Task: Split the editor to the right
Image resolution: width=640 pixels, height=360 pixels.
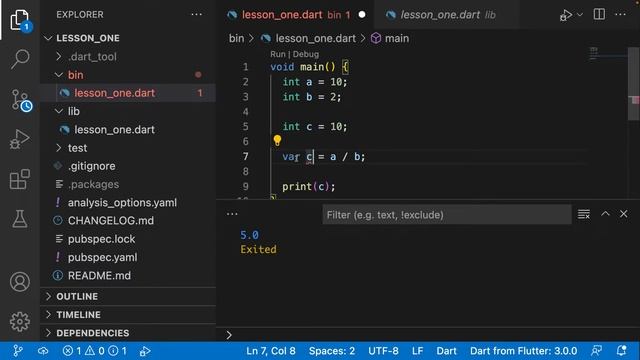Action: [x=599, y=14]
